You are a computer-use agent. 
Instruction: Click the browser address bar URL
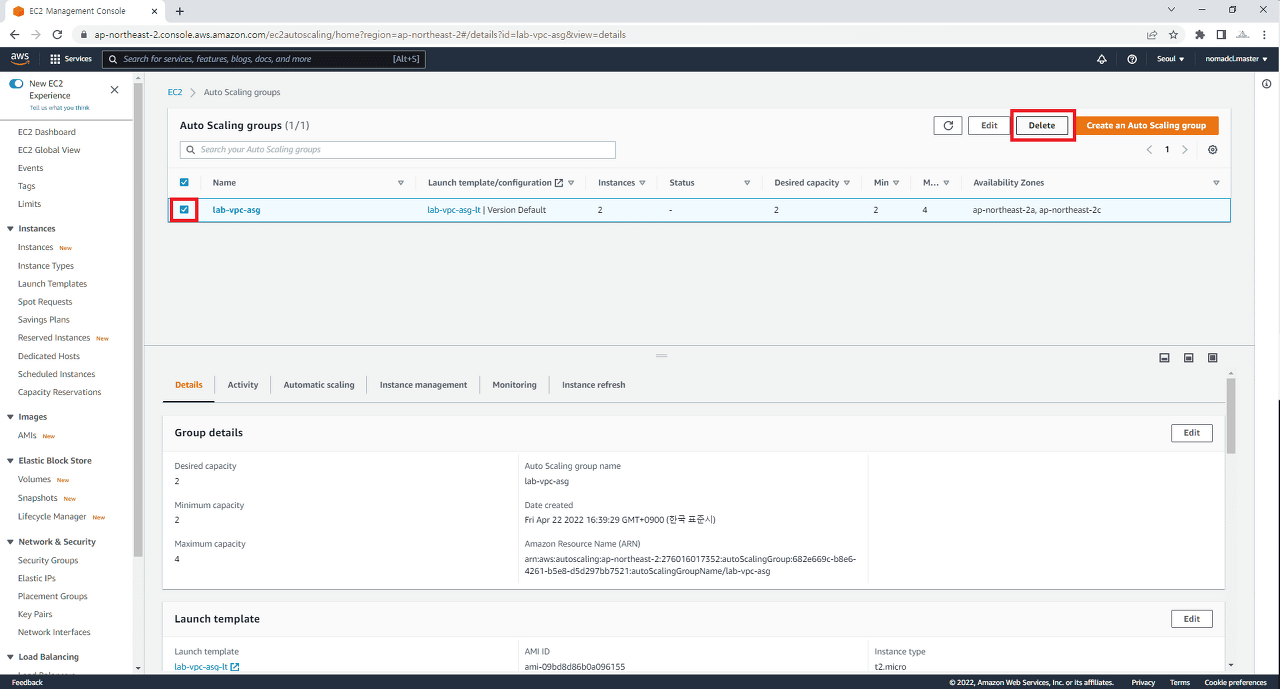pos(360,34)
